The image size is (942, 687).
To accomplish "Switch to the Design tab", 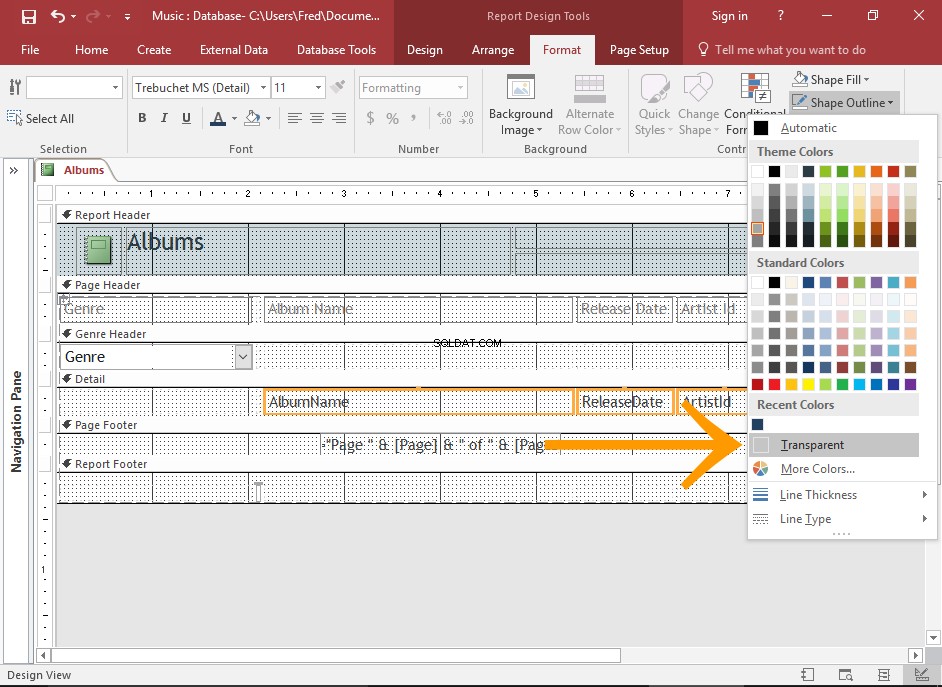I will point(425,50).
